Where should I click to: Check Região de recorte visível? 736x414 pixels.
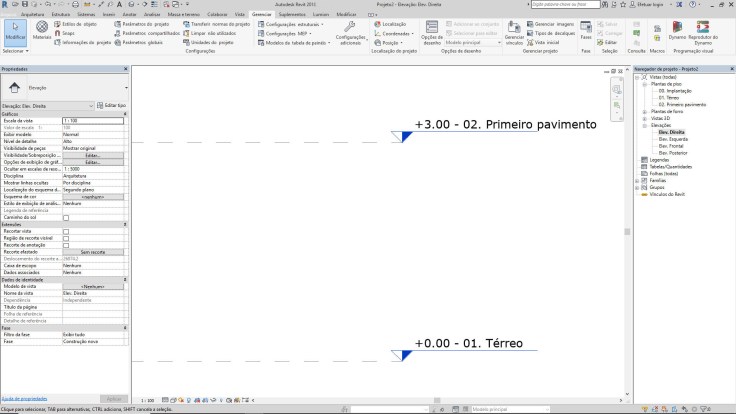[x=66, y=238]
